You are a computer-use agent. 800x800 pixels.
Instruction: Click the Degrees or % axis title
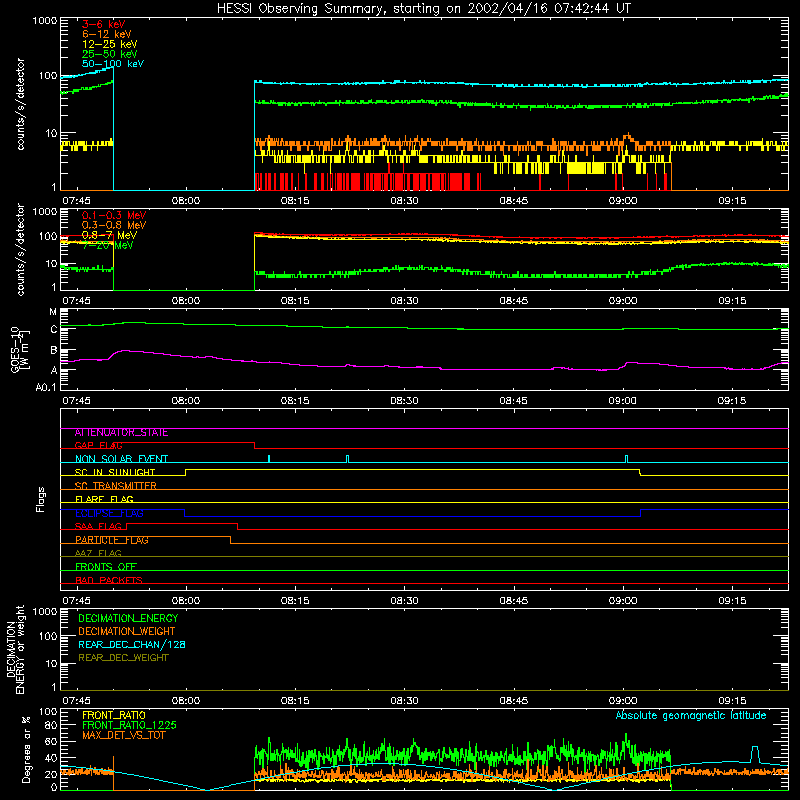pyautogui.click(x=26, y=749)
